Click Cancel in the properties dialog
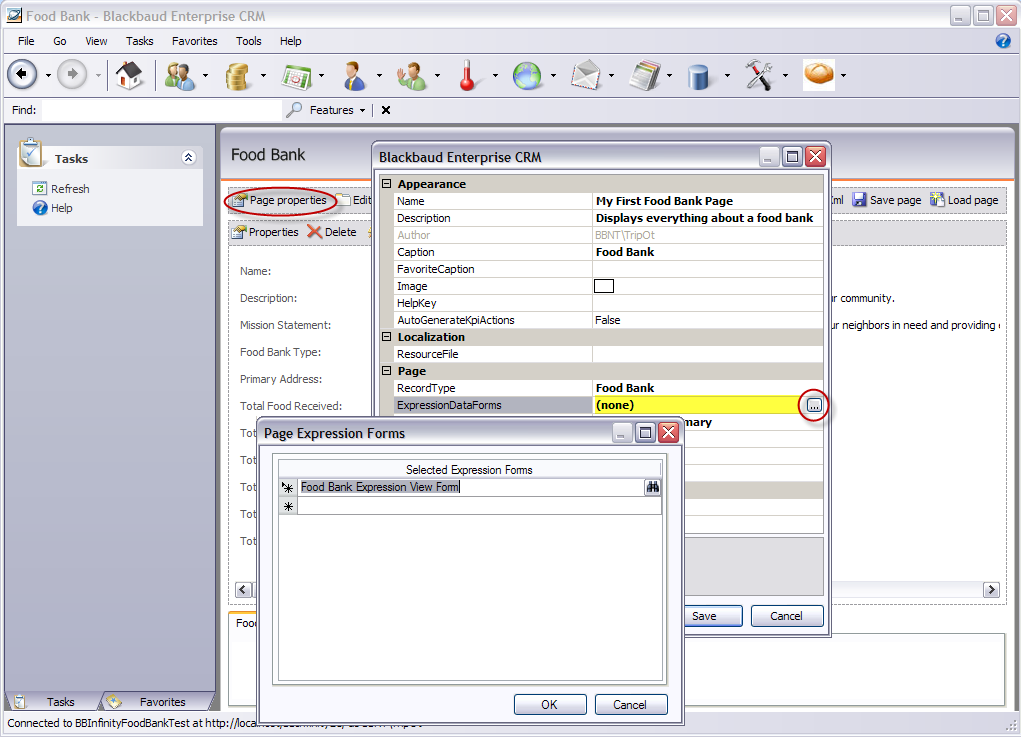The height and width of the screenshot is (737, 1021). click(787, 616)
